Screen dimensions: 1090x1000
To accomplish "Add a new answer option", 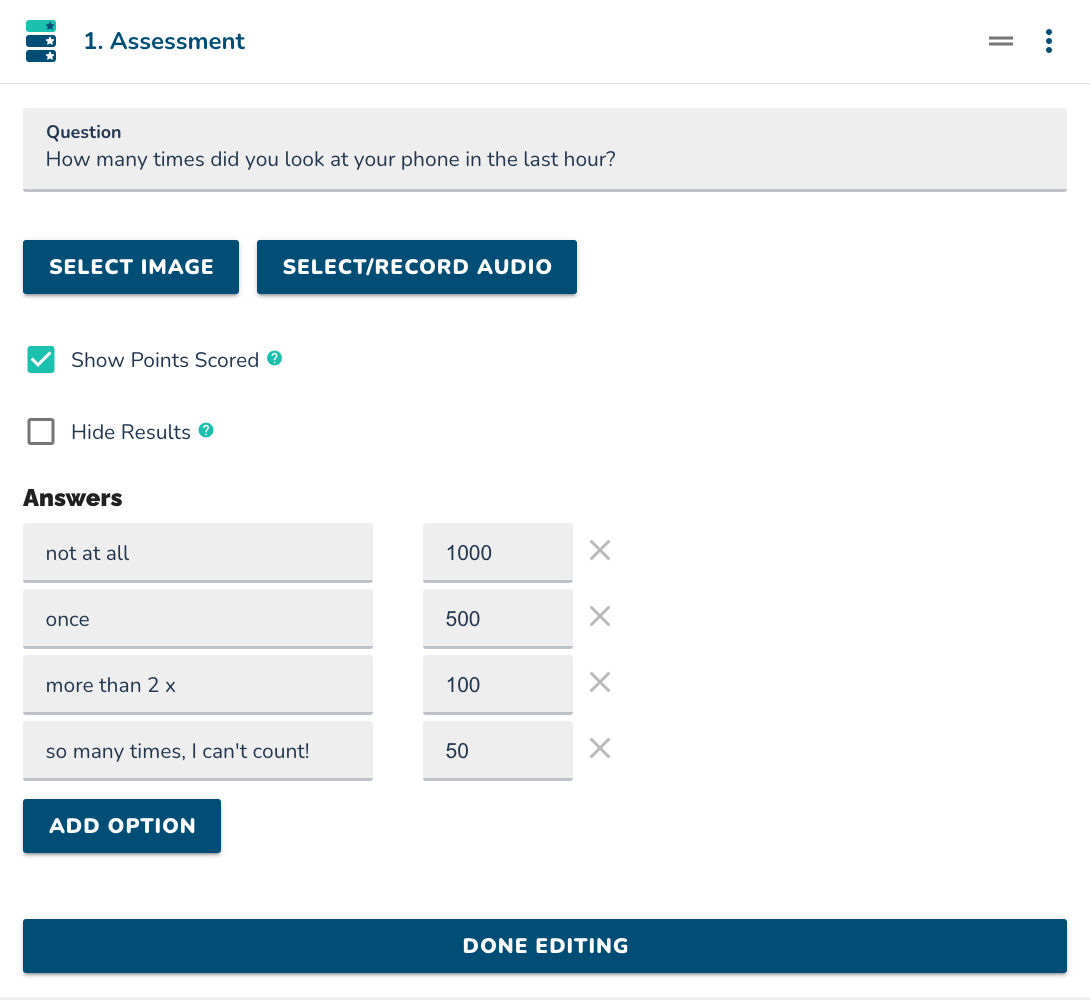I will coord(122,826).
